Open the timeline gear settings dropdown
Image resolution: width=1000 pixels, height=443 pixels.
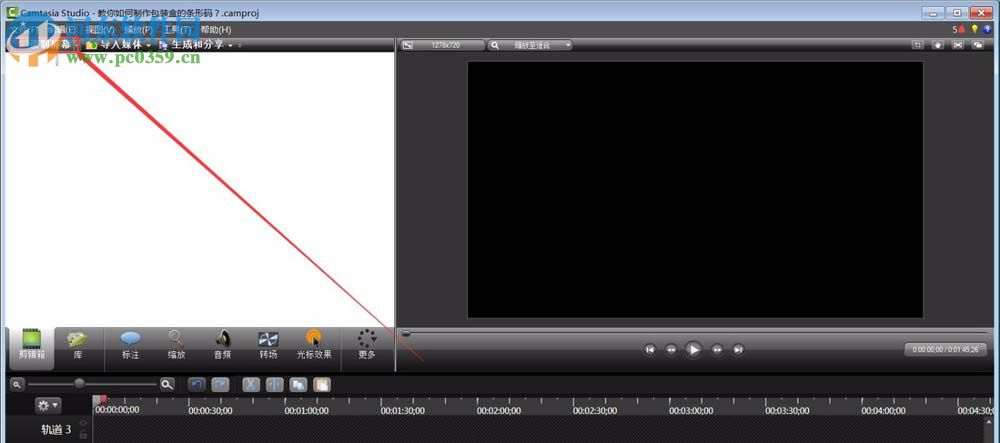tap(48, 405)
